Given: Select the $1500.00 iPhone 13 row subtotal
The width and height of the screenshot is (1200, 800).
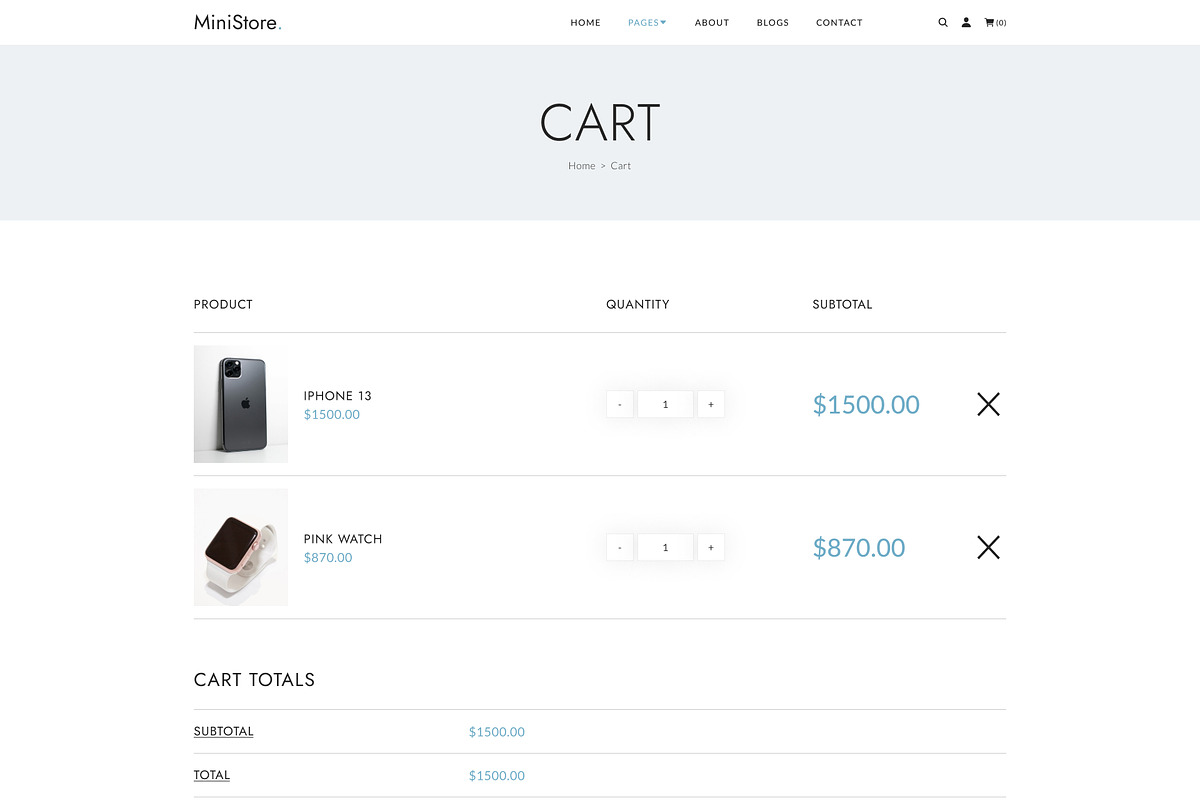Looking at the screenshot, I should coord(866,404).
